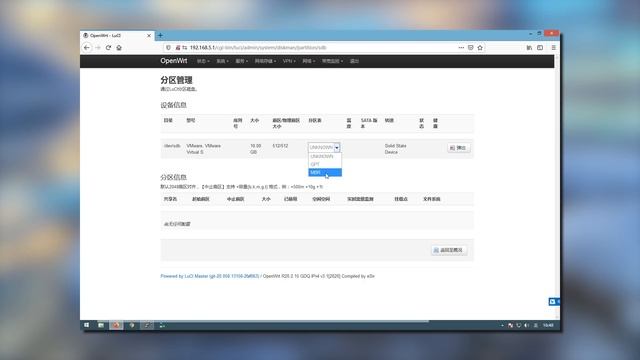Select the OpenWrt - LuCI browser tab
Viewport: 640px width, 360px height.
[117, 36]
